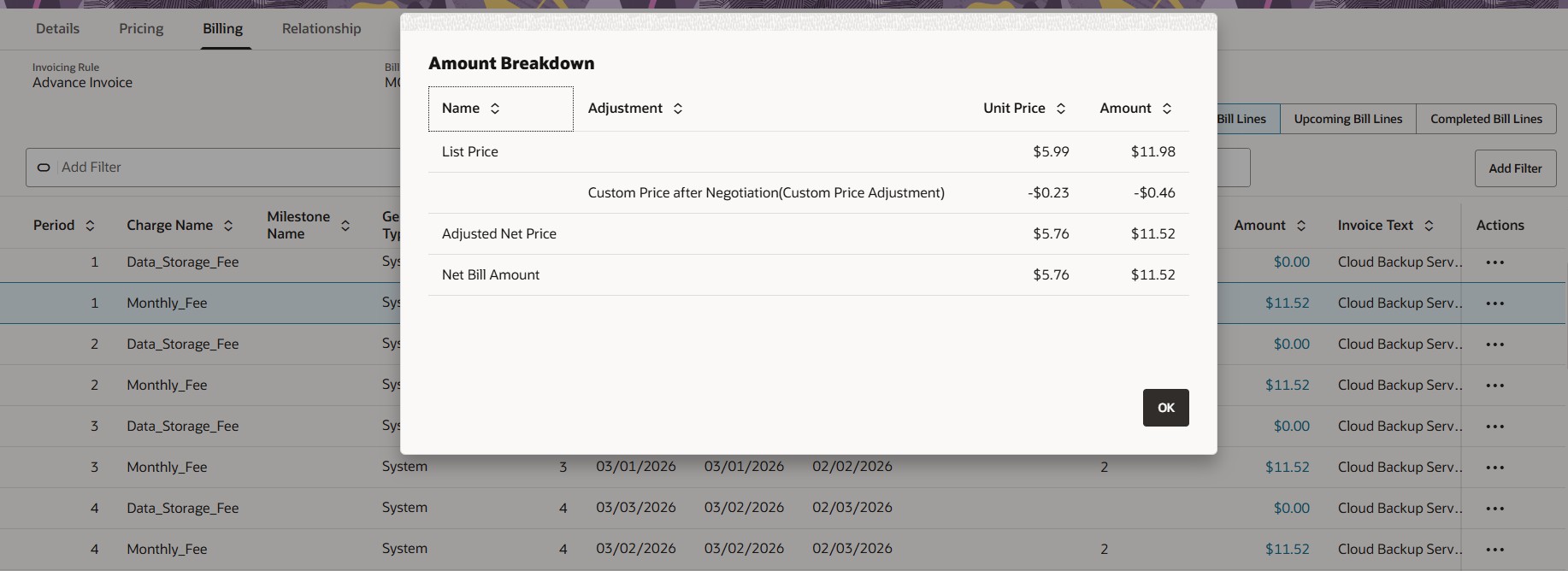Viewport: 1568px width, 571px height.
Task: Open actions menu for period 1 Data_Storage_Fee
Action: [x=1494, y=262]
